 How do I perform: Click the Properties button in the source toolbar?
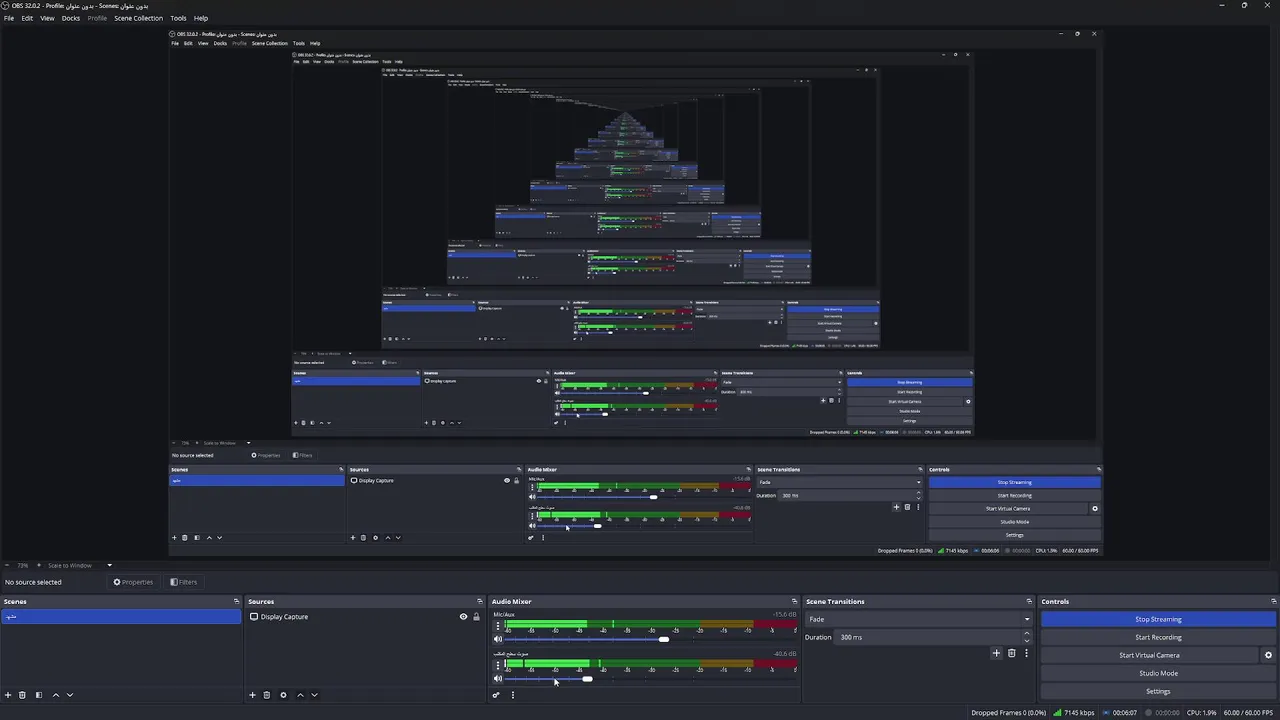coord(133,582)
